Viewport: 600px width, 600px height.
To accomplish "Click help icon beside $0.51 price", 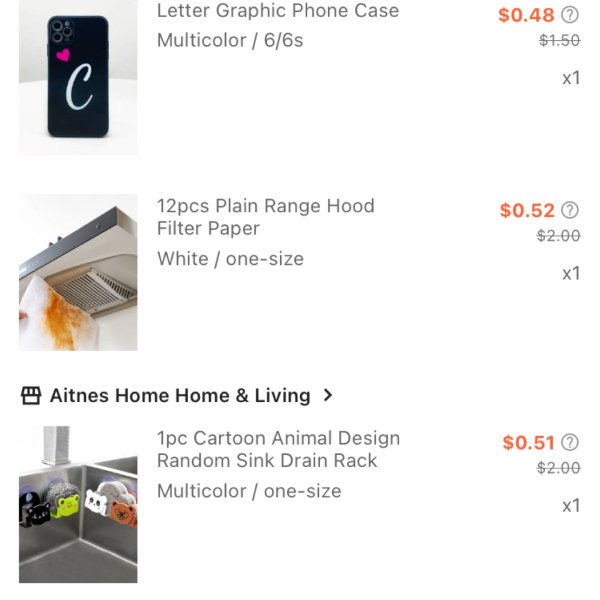I will tap(570, 442).
